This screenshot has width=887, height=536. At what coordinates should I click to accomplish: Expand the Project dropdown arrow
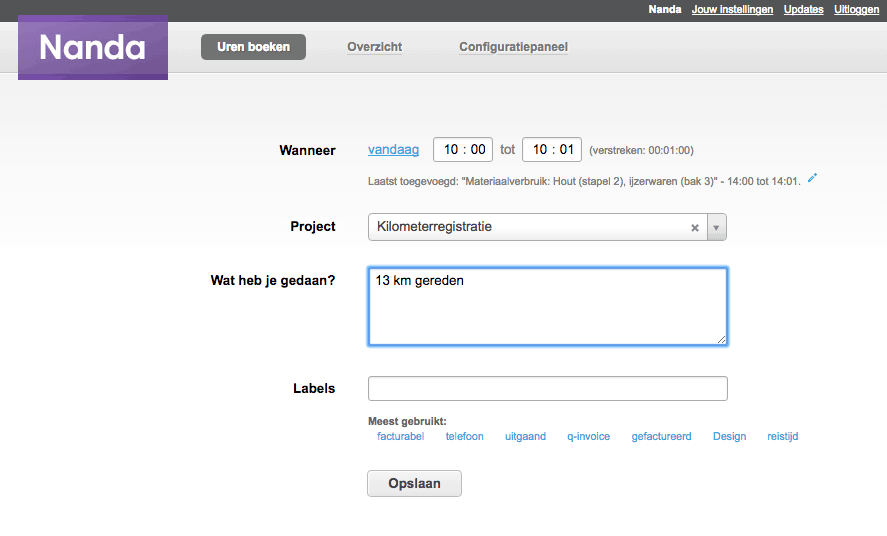click(x=716, y=227)
